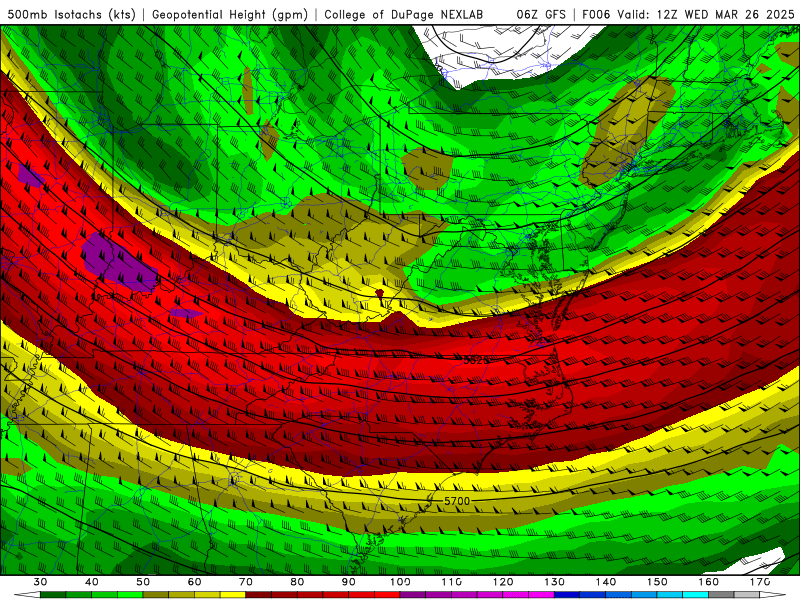Click the '120' colorbar scale value
Image resolution: width=800 pixels, height=600 pixels.
point(503,582)
